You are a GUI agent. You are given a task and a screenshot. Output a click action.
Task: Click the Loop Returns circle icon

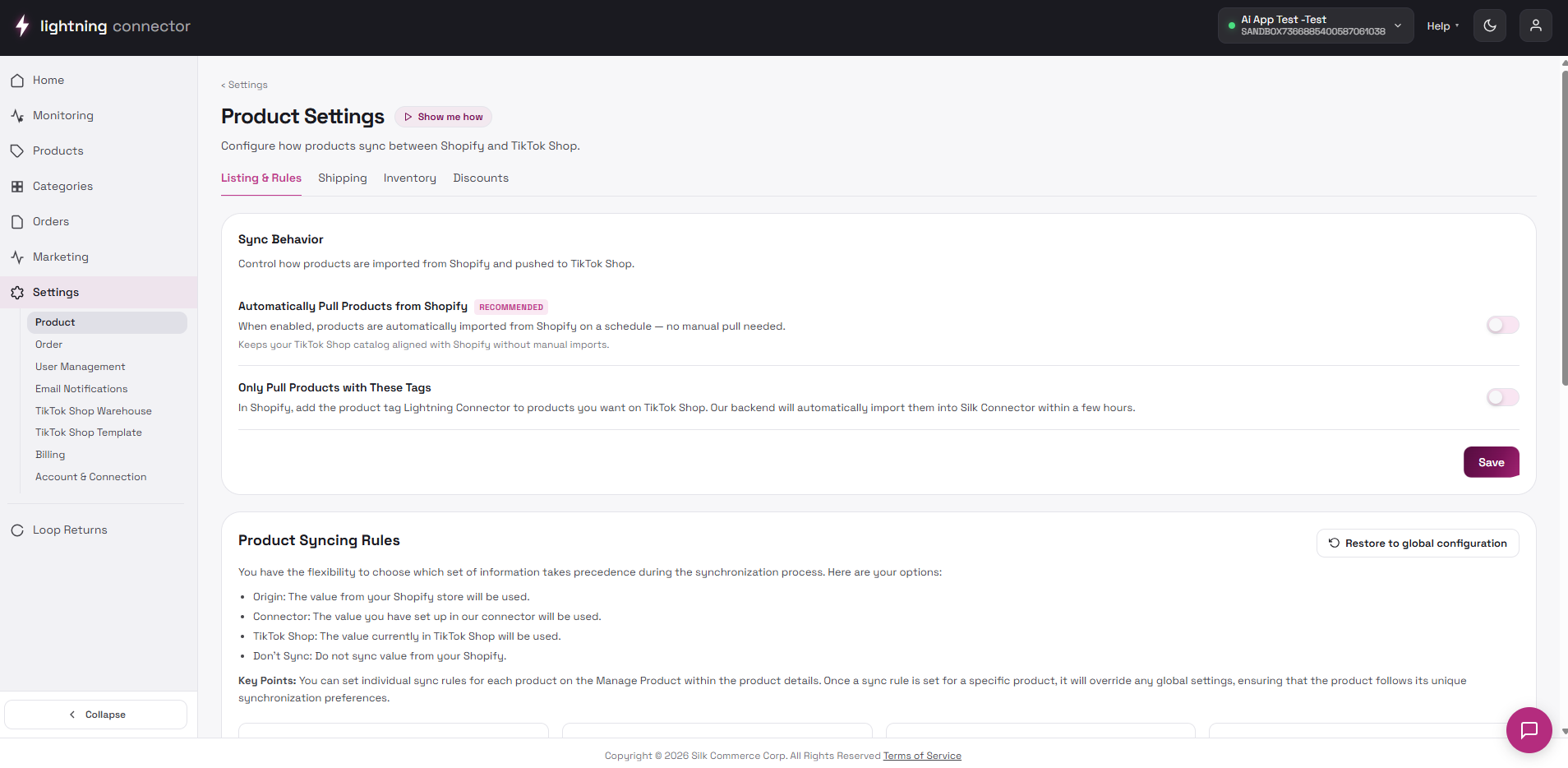[x=17, y=530]
